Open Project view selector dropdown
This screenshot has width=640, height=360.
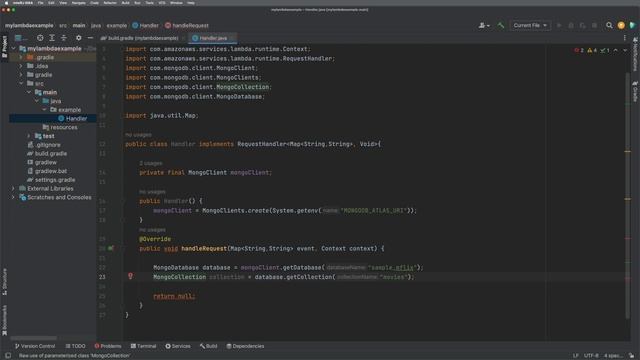click(21, 38)
